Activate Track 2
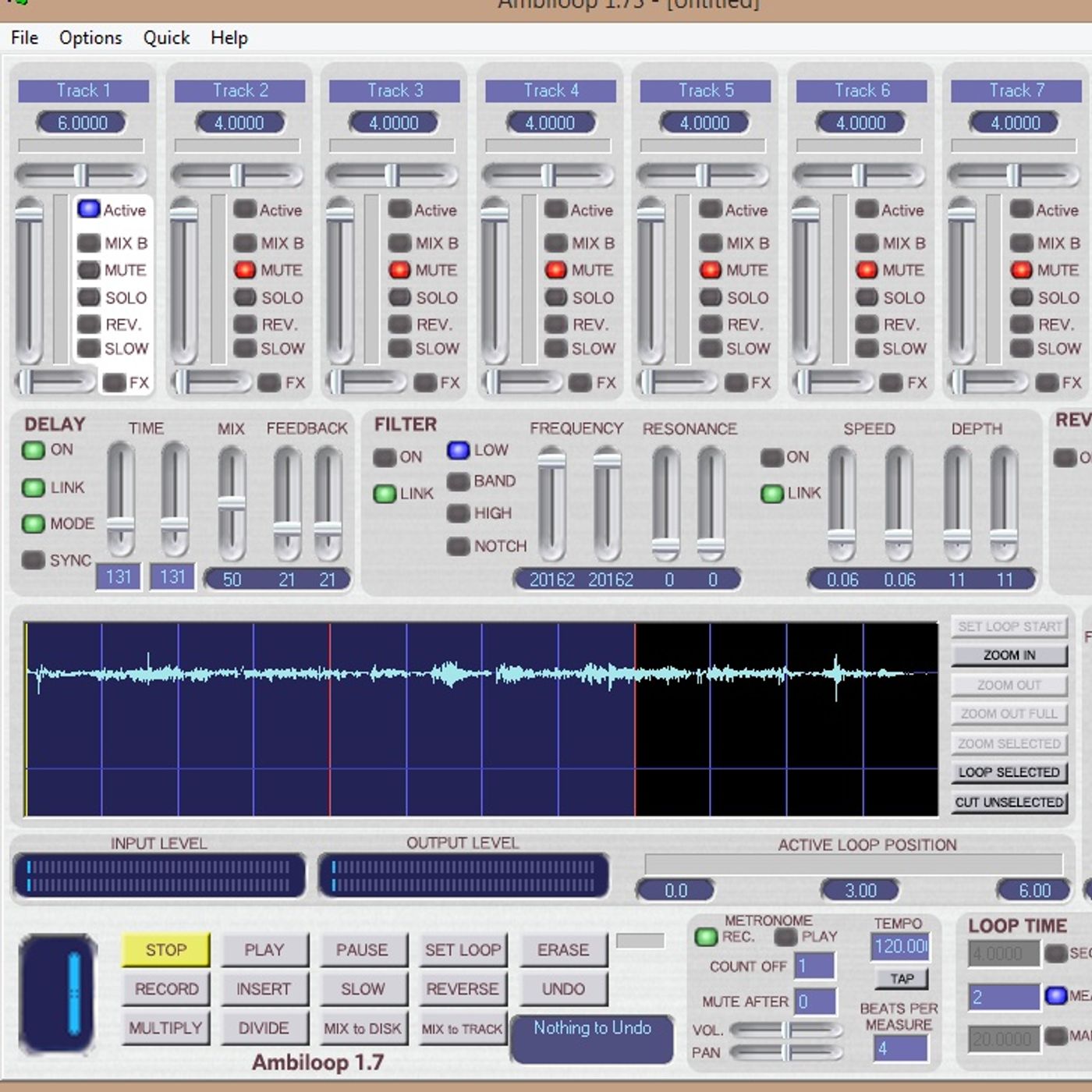This screenshot has height=1092, width=1092. coord(245,209)
